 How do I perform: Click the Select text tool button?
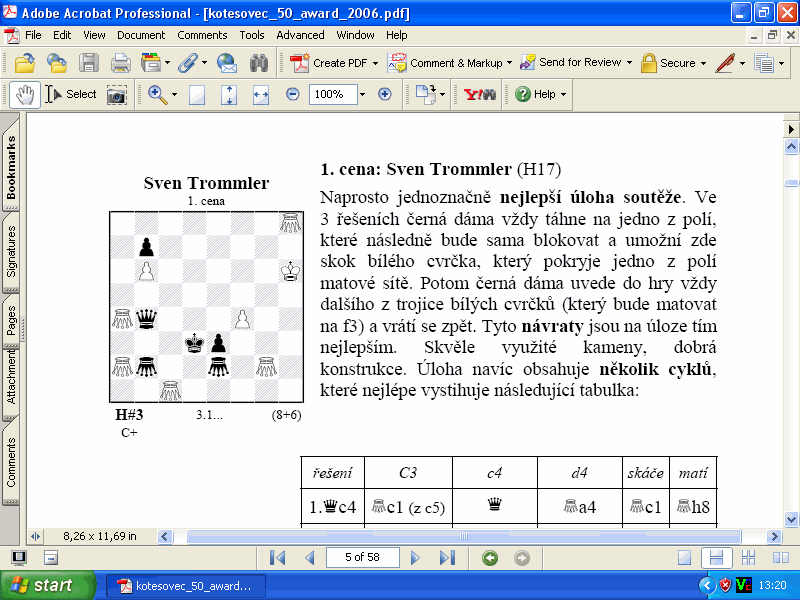click(70, 94)
